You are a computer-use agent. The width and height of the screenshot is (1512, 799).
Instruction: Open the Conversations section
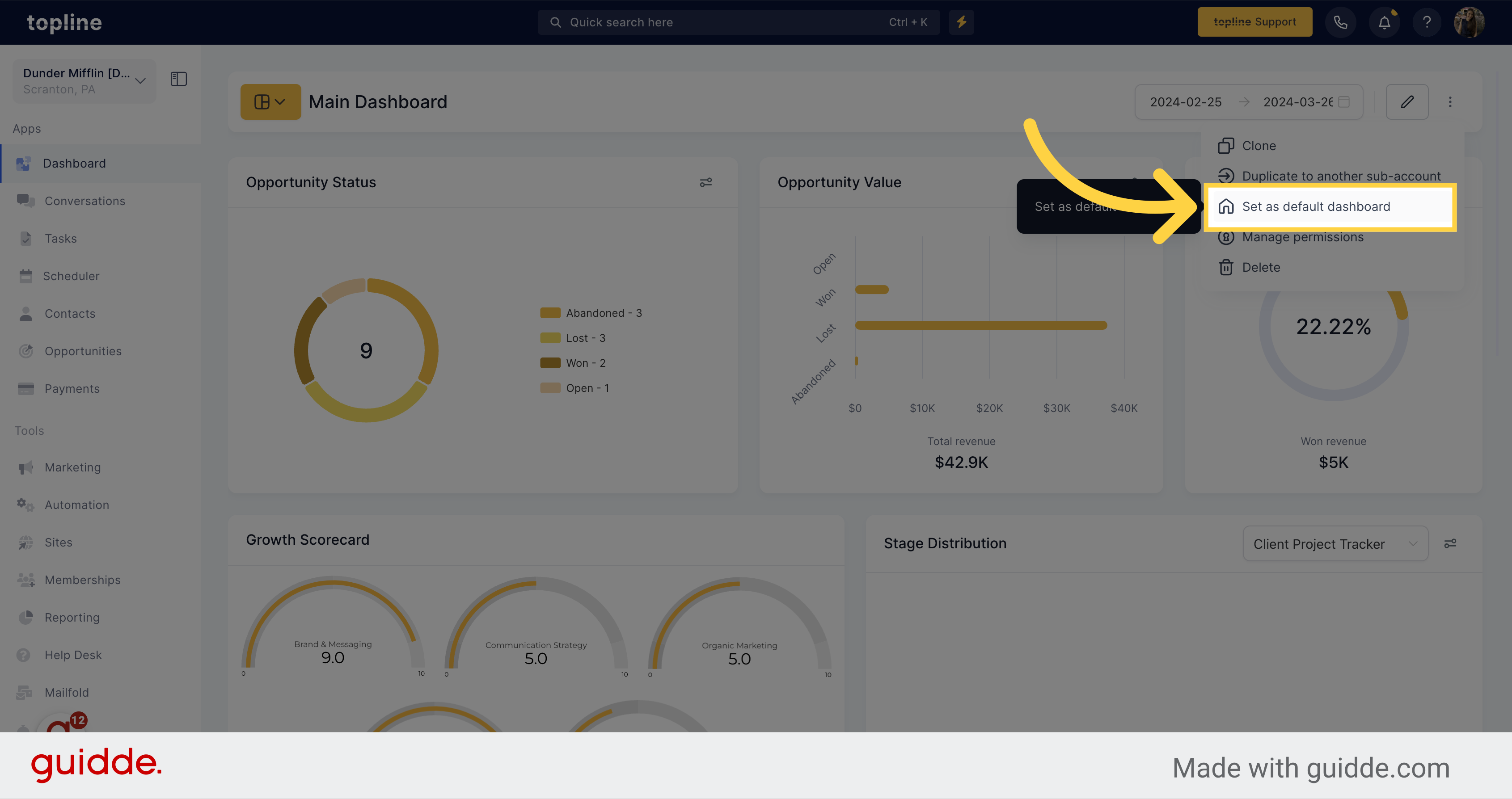point(85,200)
